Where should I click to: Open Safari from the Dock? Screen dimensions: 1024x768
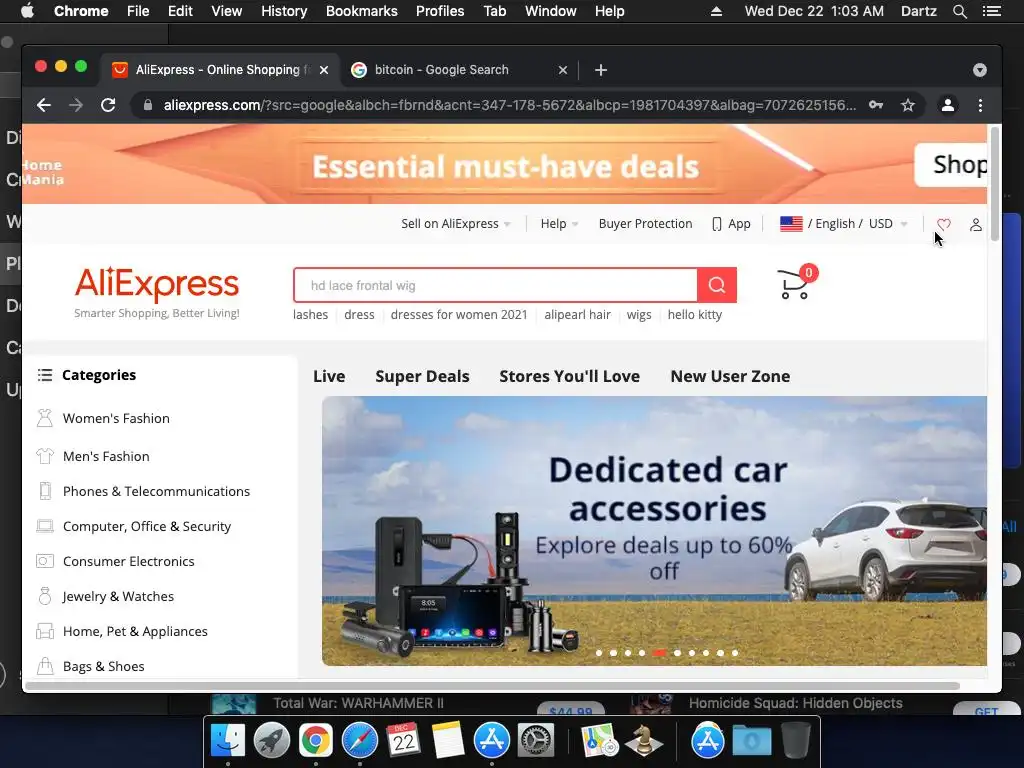(360, 741)
